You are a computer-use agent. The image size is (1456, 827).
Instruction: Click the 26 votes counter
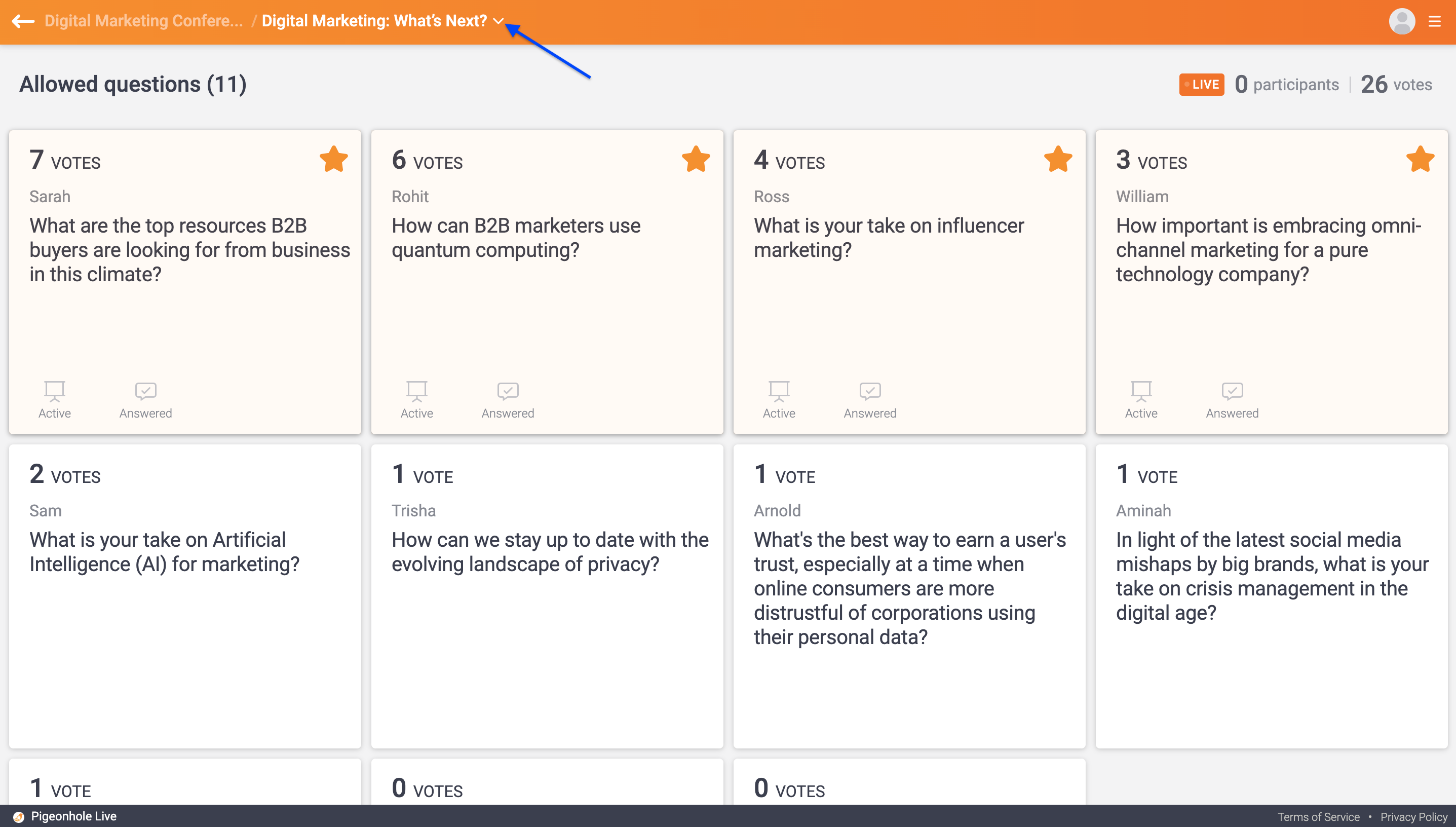[1396, 85]
